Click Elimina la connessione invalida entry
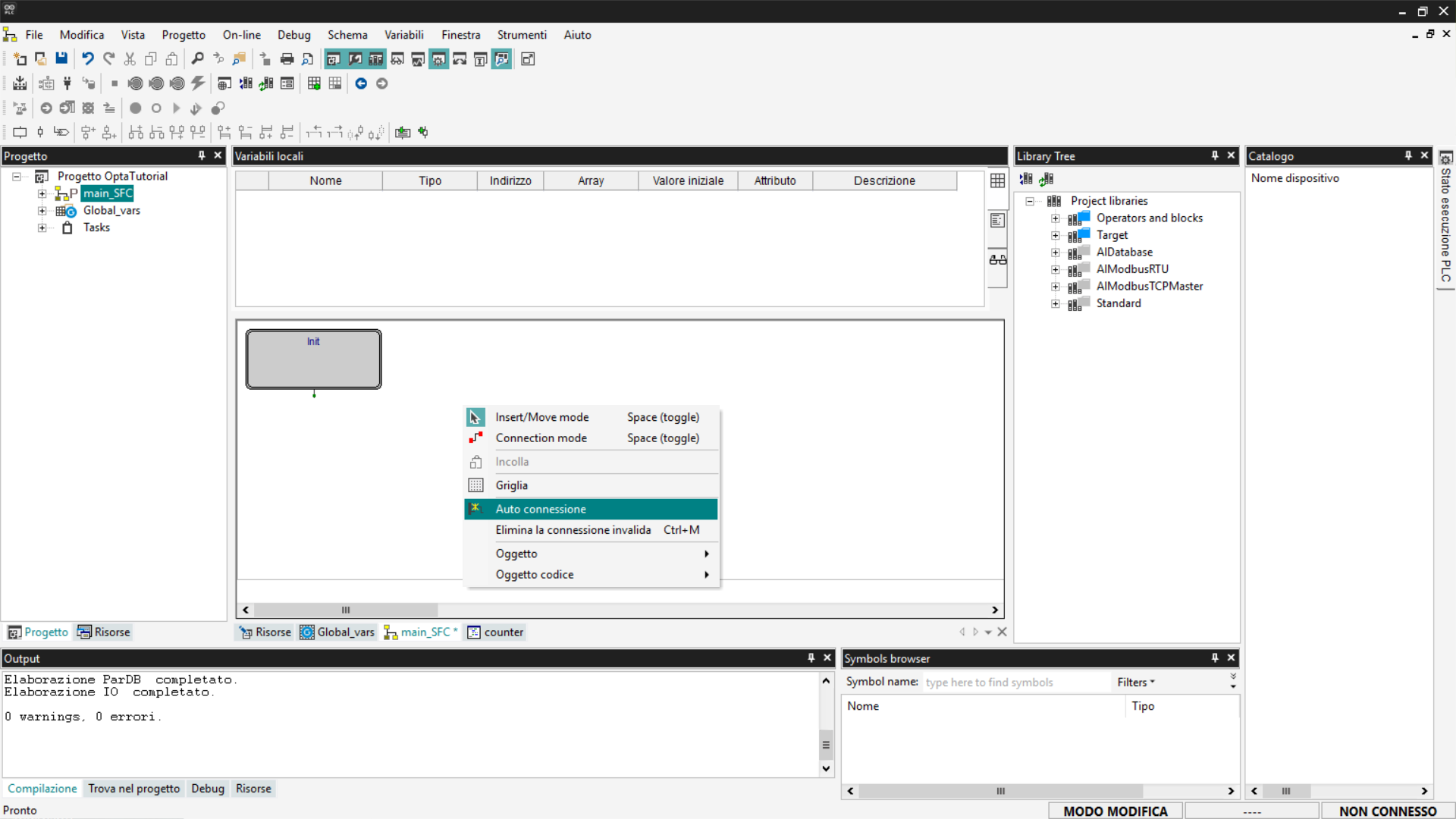1456x819 pixels. 573,530
